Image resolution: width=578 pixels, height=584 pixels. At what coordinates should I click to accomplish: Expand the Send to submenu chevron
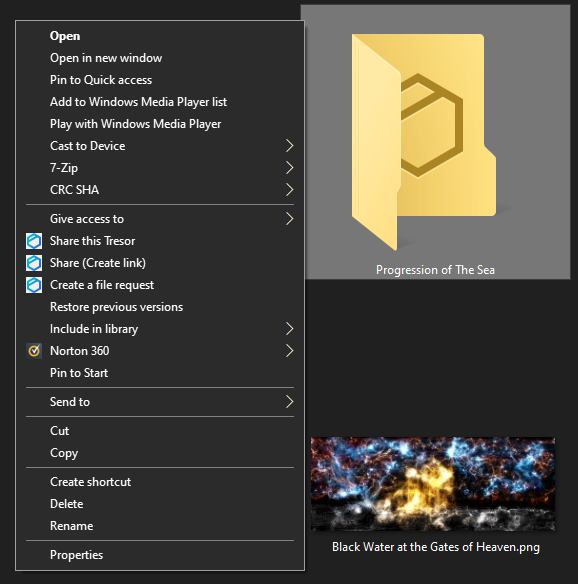click(x=289, y=402)
